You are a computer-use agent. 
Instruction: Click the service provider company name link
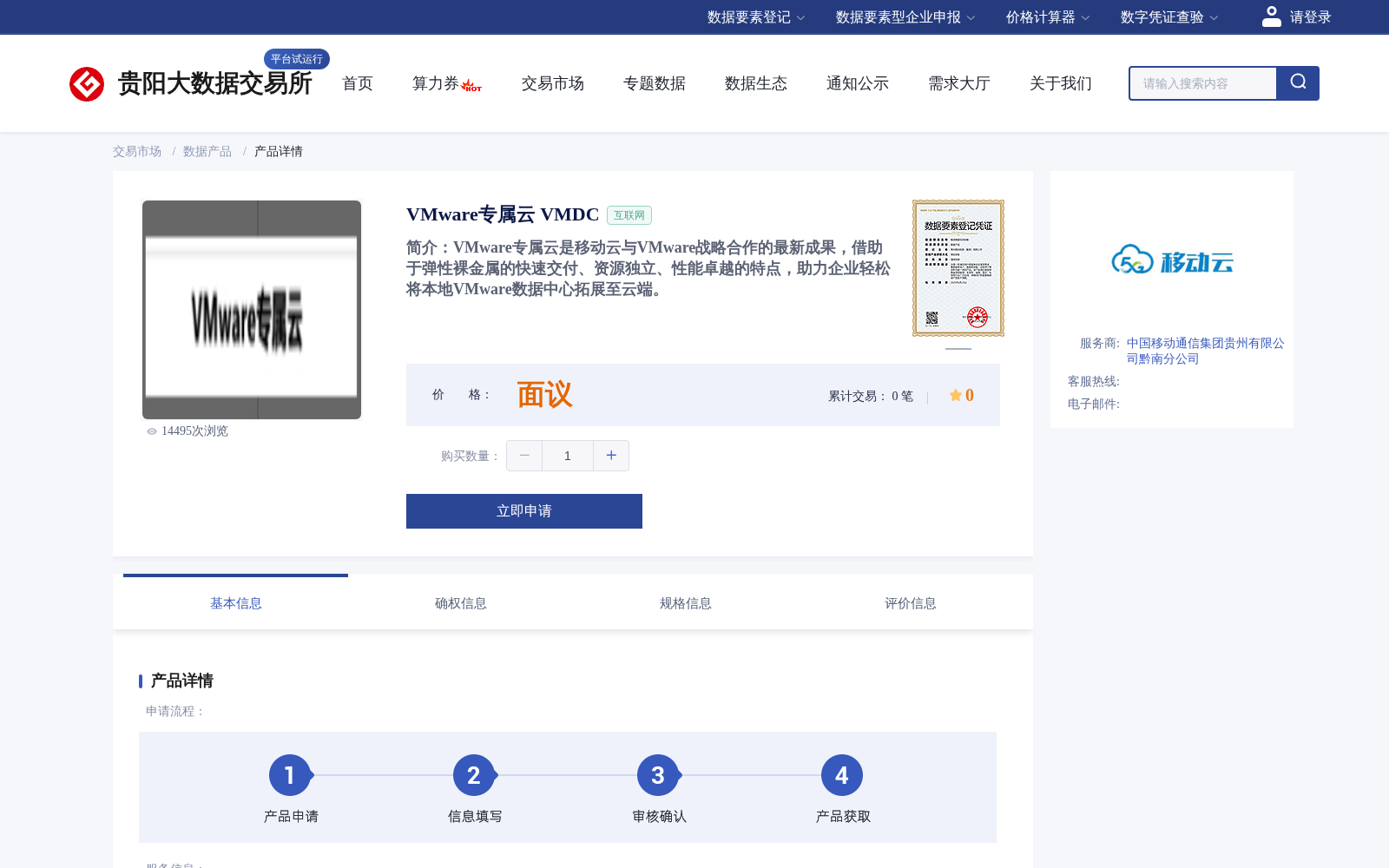1205,351
